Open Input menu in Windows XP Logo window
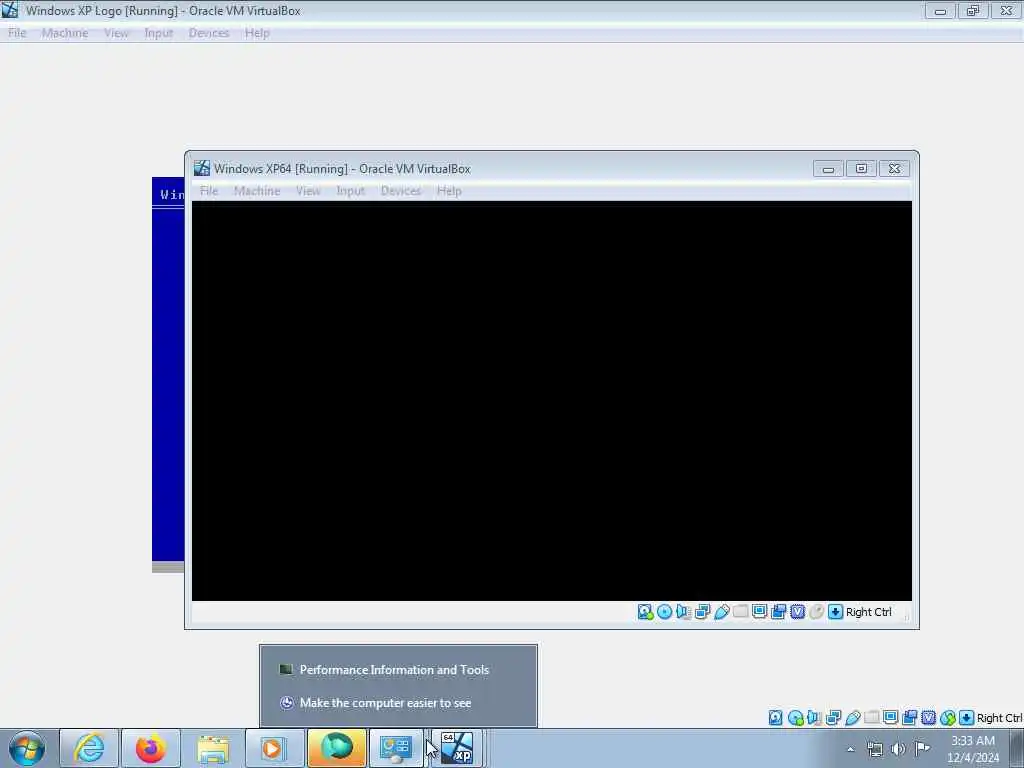This screenshot has height=768, width=1024. (159, 33)
